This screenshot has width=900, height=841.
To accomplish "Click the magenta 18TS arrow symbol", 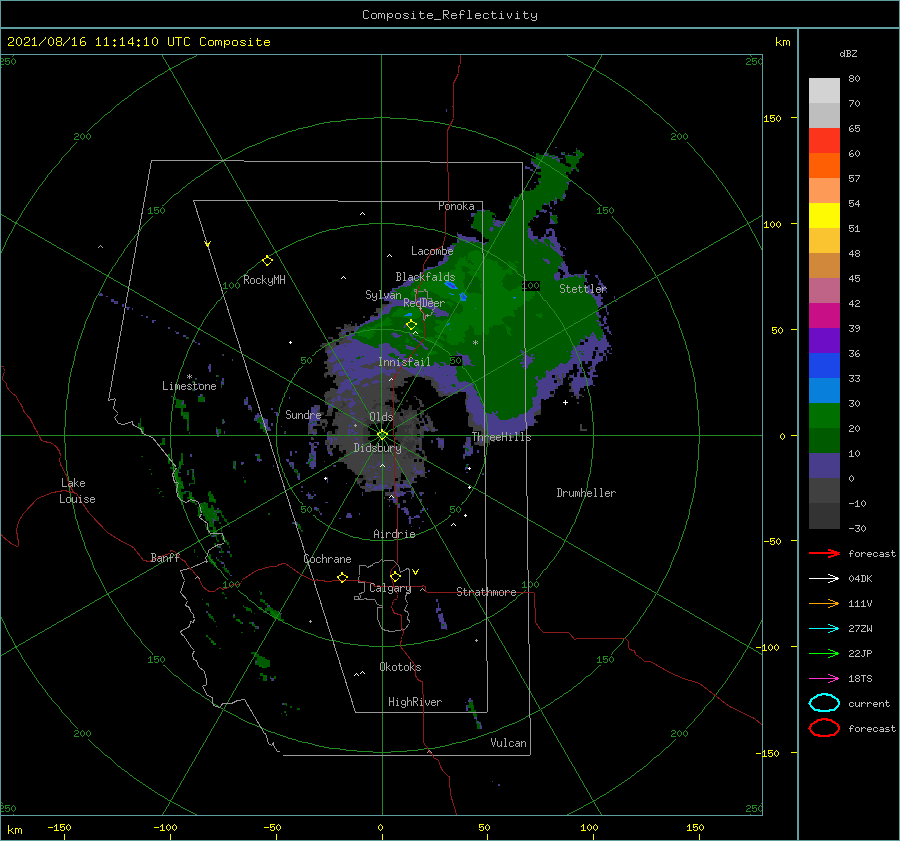I will tap(824, 679).
